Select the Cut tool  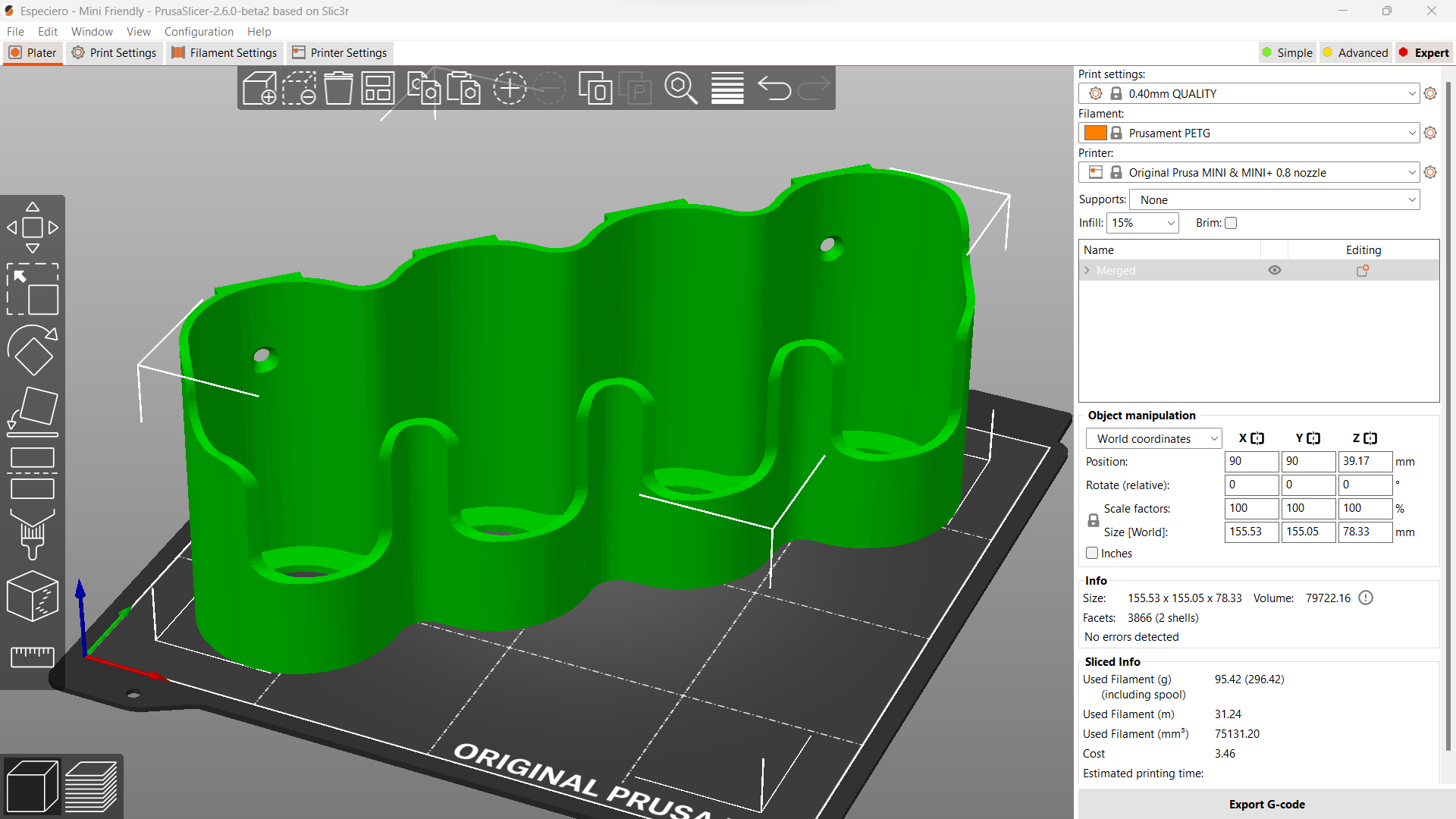(x=33, y=473)
